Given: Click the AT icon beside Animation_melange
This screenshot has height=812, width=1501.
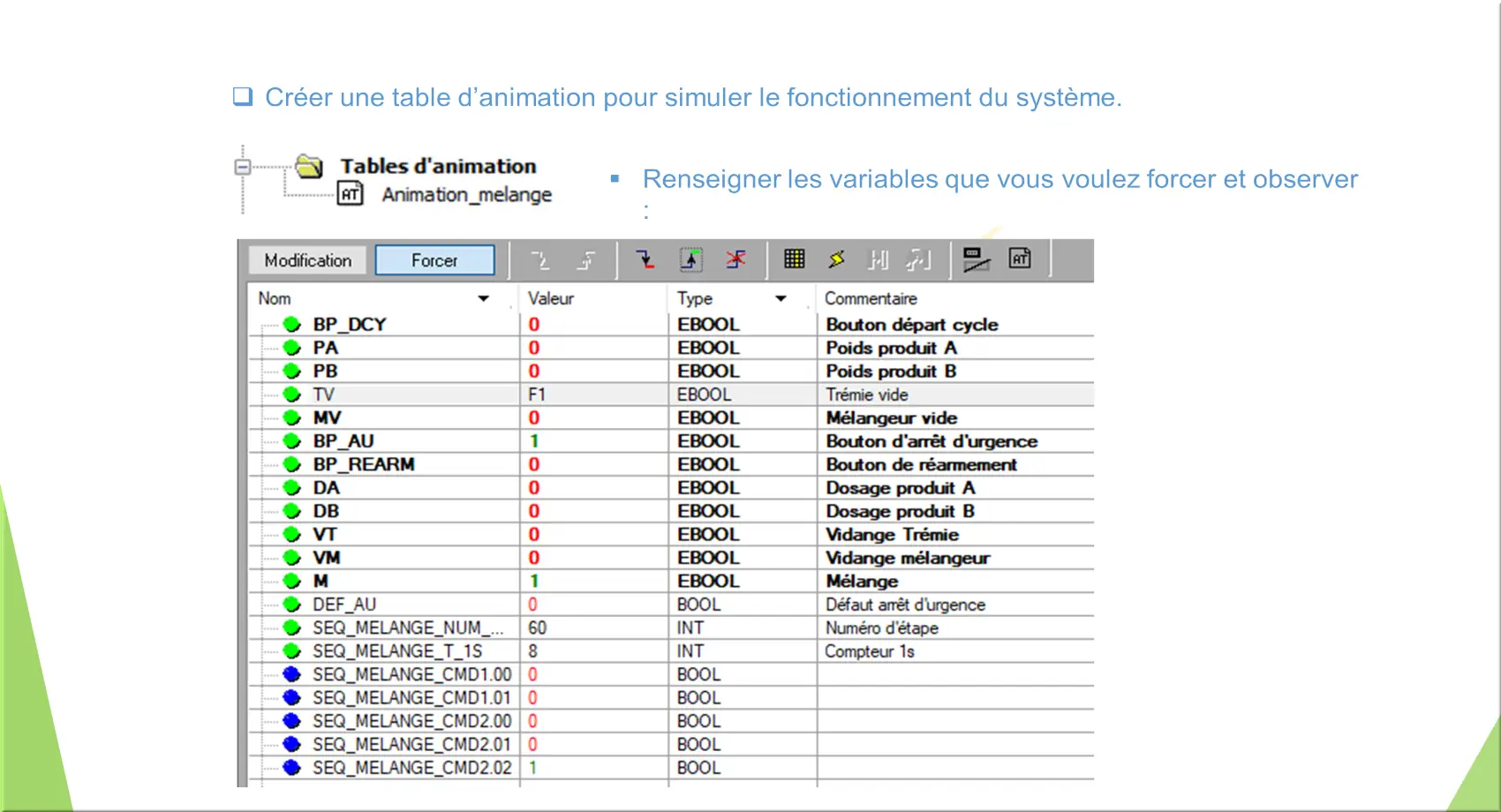Looking at the screenshot, I should pyautogui.click(x=351, y=193).
